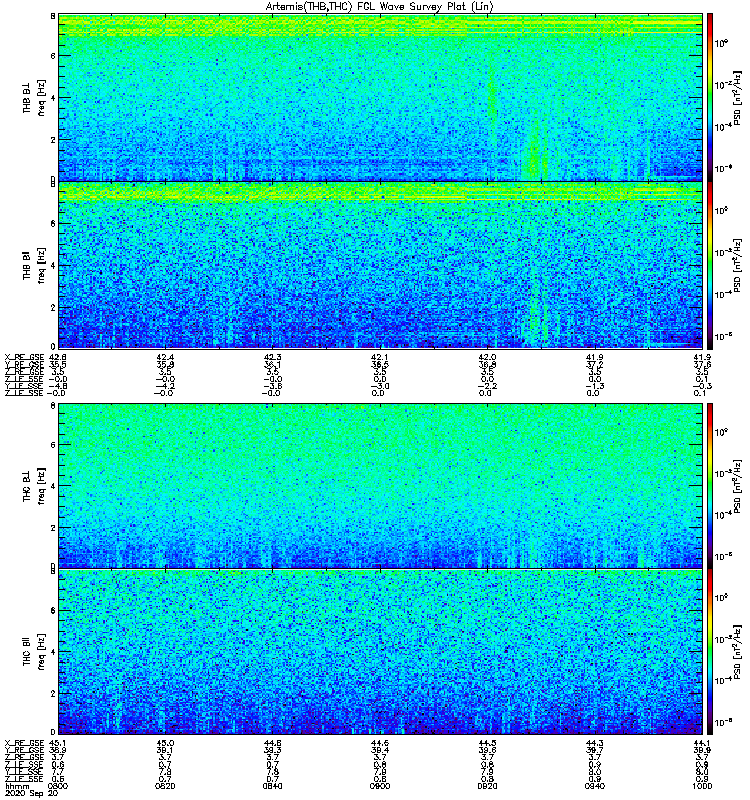Image resolution: width=750 pixels, height=800 pixels.
Task: Click the '0900' time axis label
Action: tap(380, 786)
